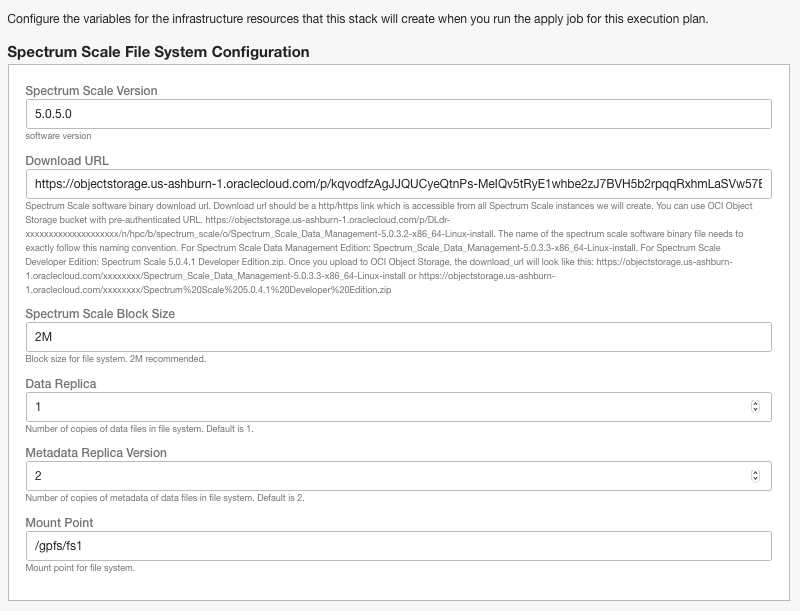Click the "Data Replica" field label
The width and height of the screenshot is (800, 611).
pyautogui.click(x=61, y=383)
